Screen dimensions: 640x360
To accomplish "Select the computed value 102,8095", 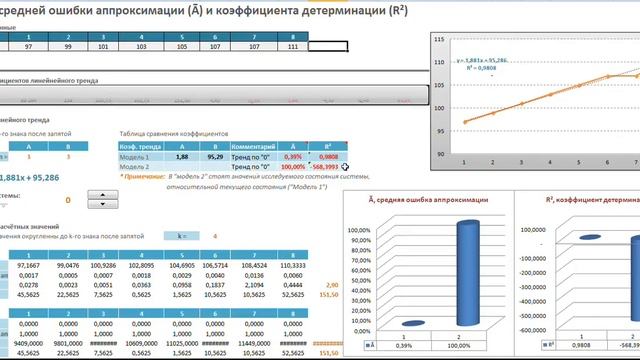I will tap(141, 265).
